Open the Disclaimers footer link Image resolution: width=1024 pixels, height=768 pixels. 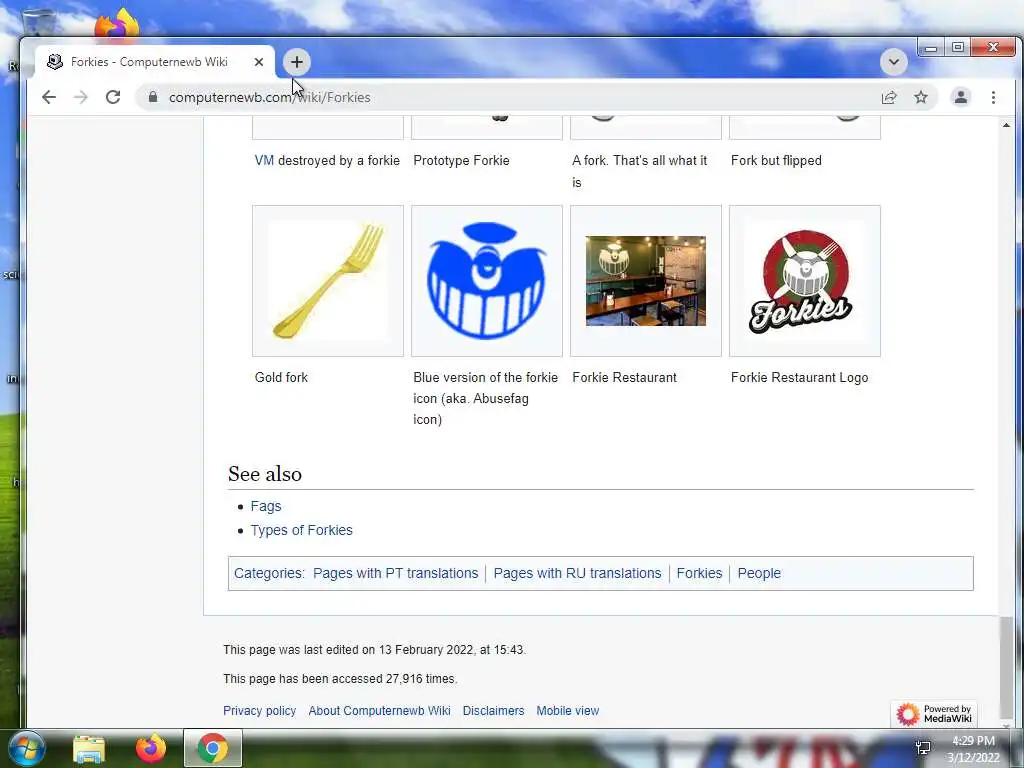[493, 711]
